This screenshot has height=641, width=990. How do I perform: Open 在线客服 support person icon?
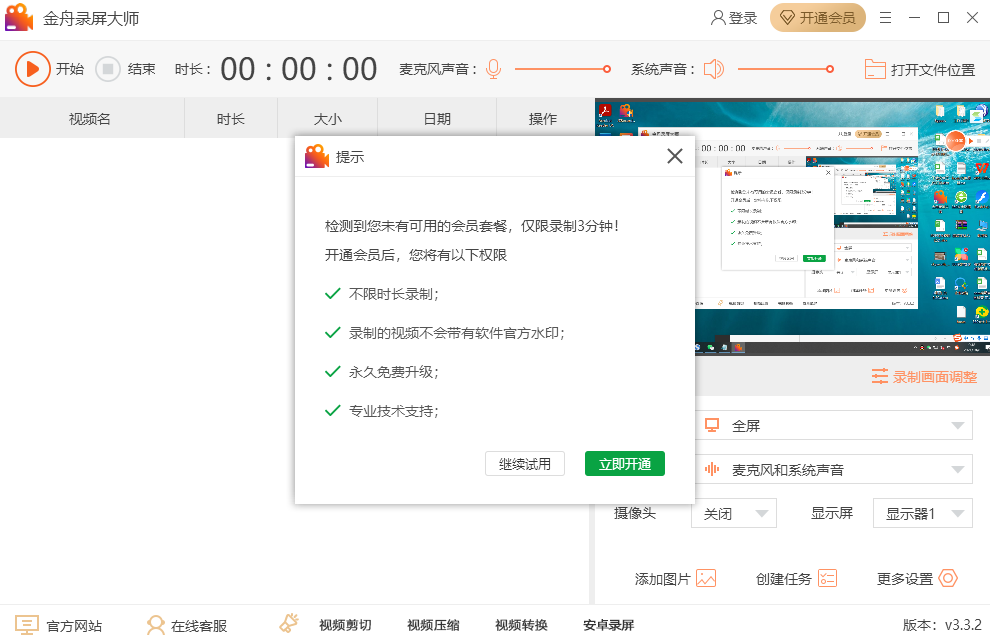[x=155, y=625]
